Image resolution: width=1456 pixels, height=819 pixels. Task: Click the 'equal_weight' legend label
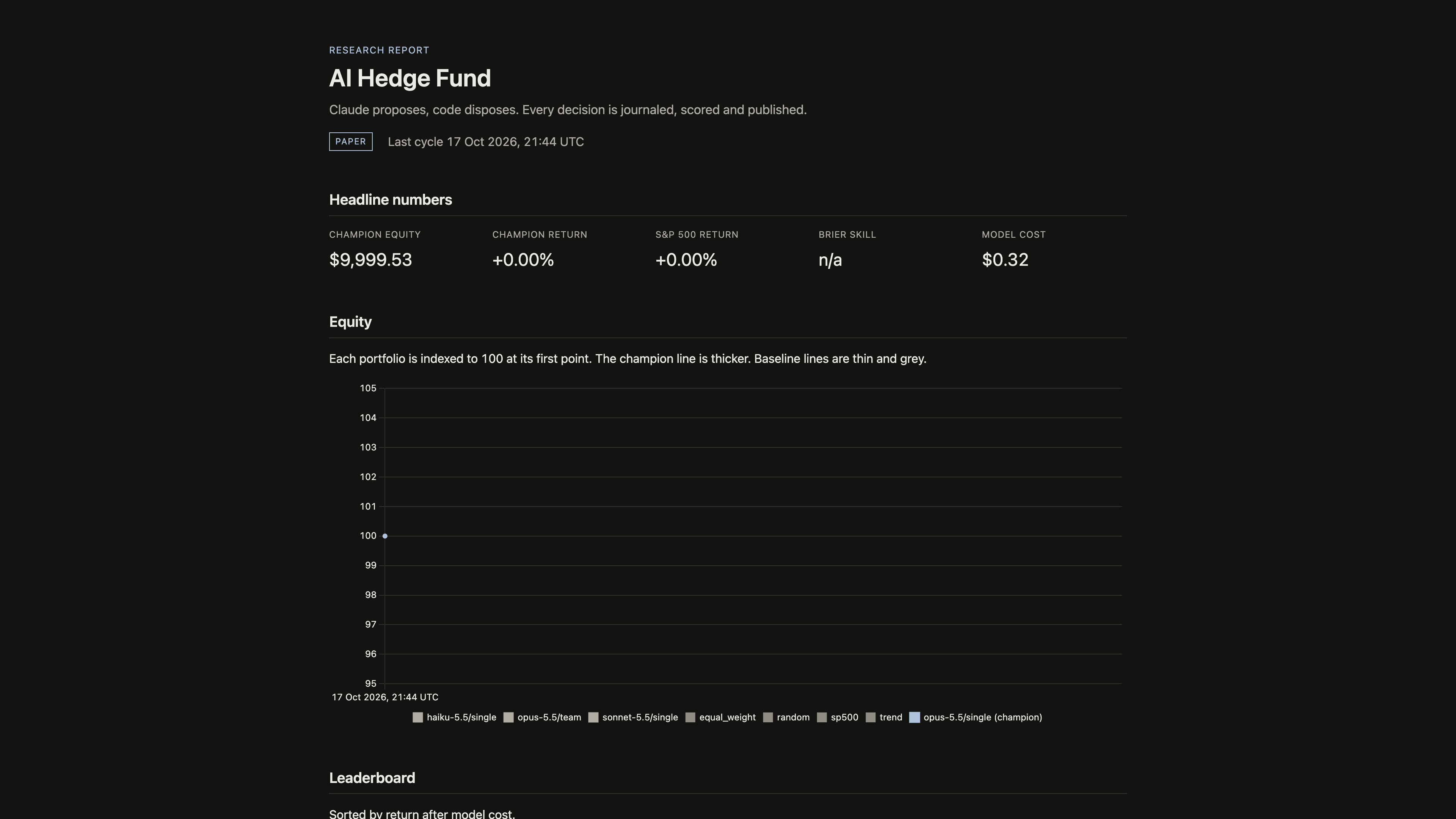tap(728, 717)
